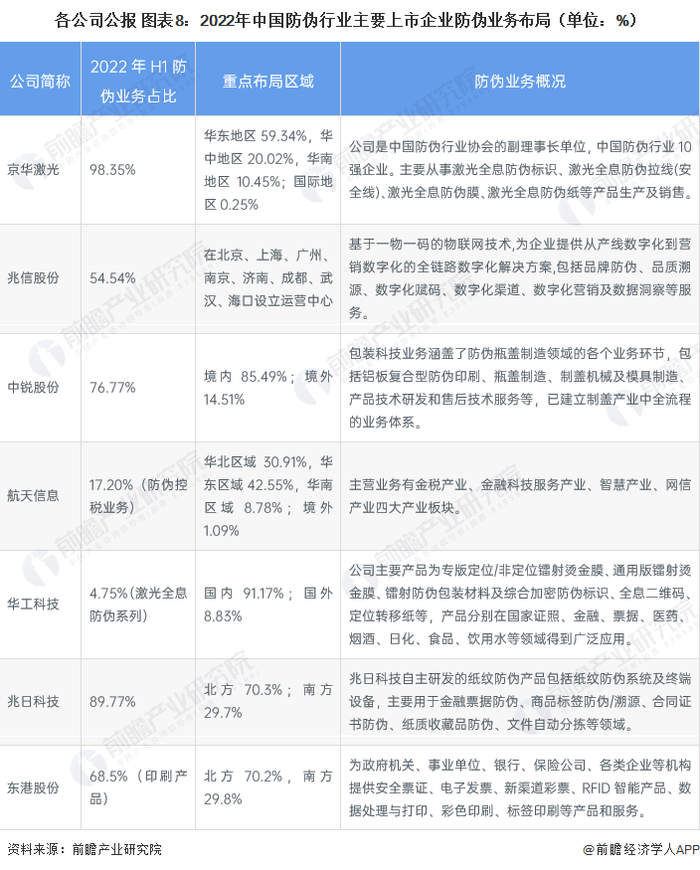700x870 pixels.
Task: Click the 17.20%(防伪控税业务) cell
Action: point(138,496)
